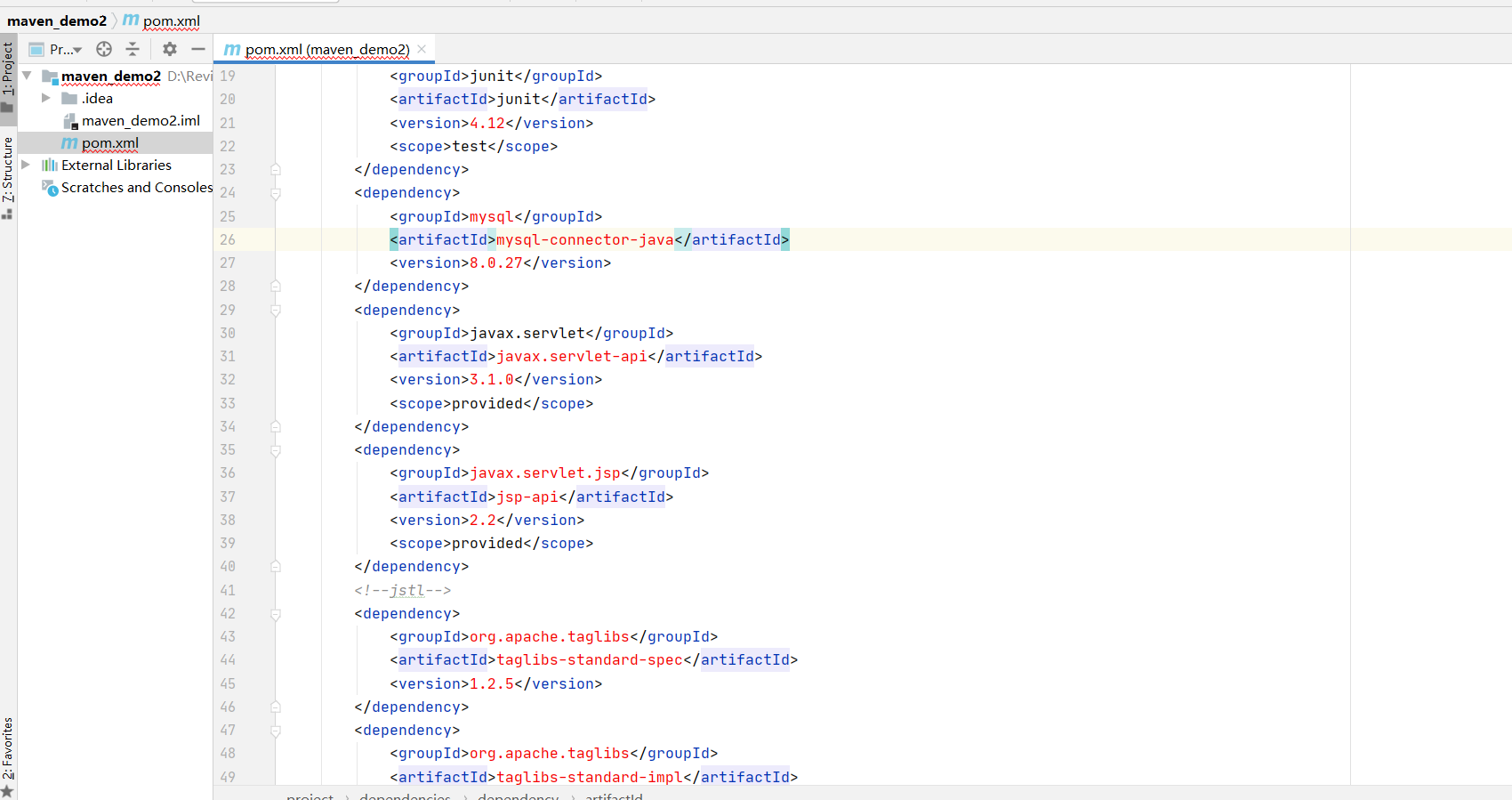Click the fold marker on line 28
Screen dimensions: 1512x800
pos(276,286)
